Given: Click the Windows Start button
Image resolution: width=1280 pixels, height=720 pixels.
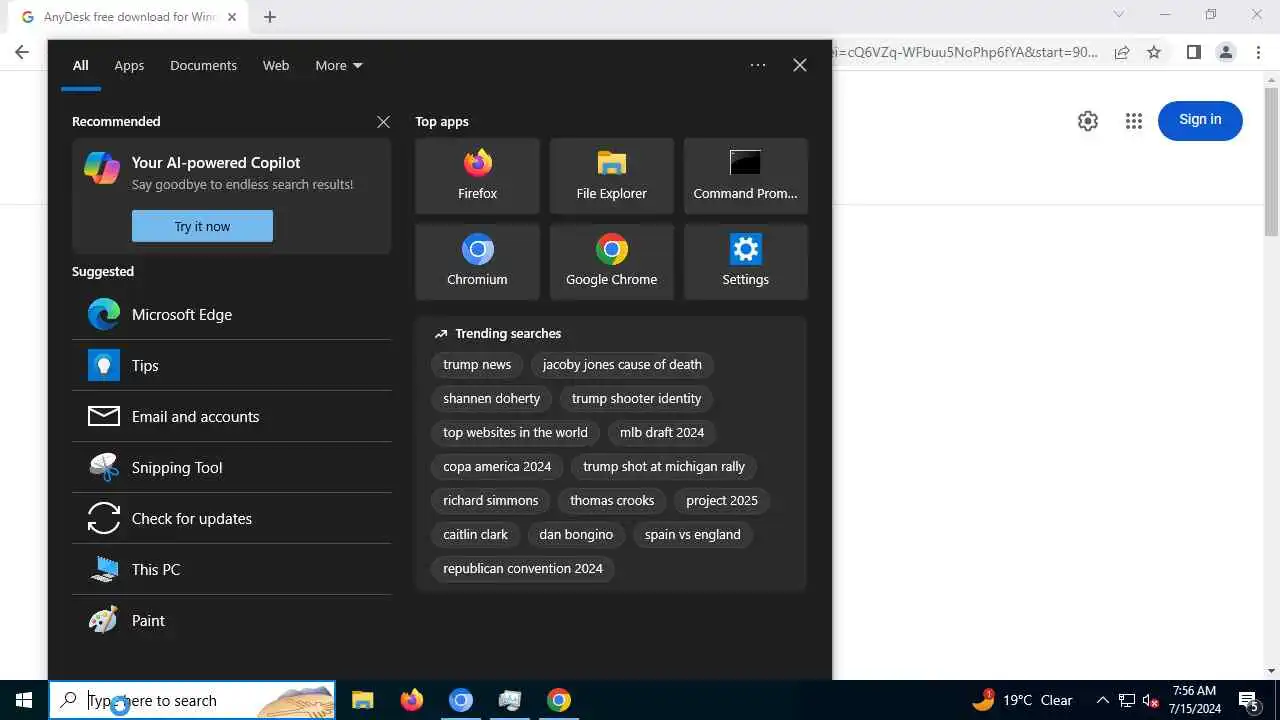Looking at the screenshot, I should click(x=24, y=700).
